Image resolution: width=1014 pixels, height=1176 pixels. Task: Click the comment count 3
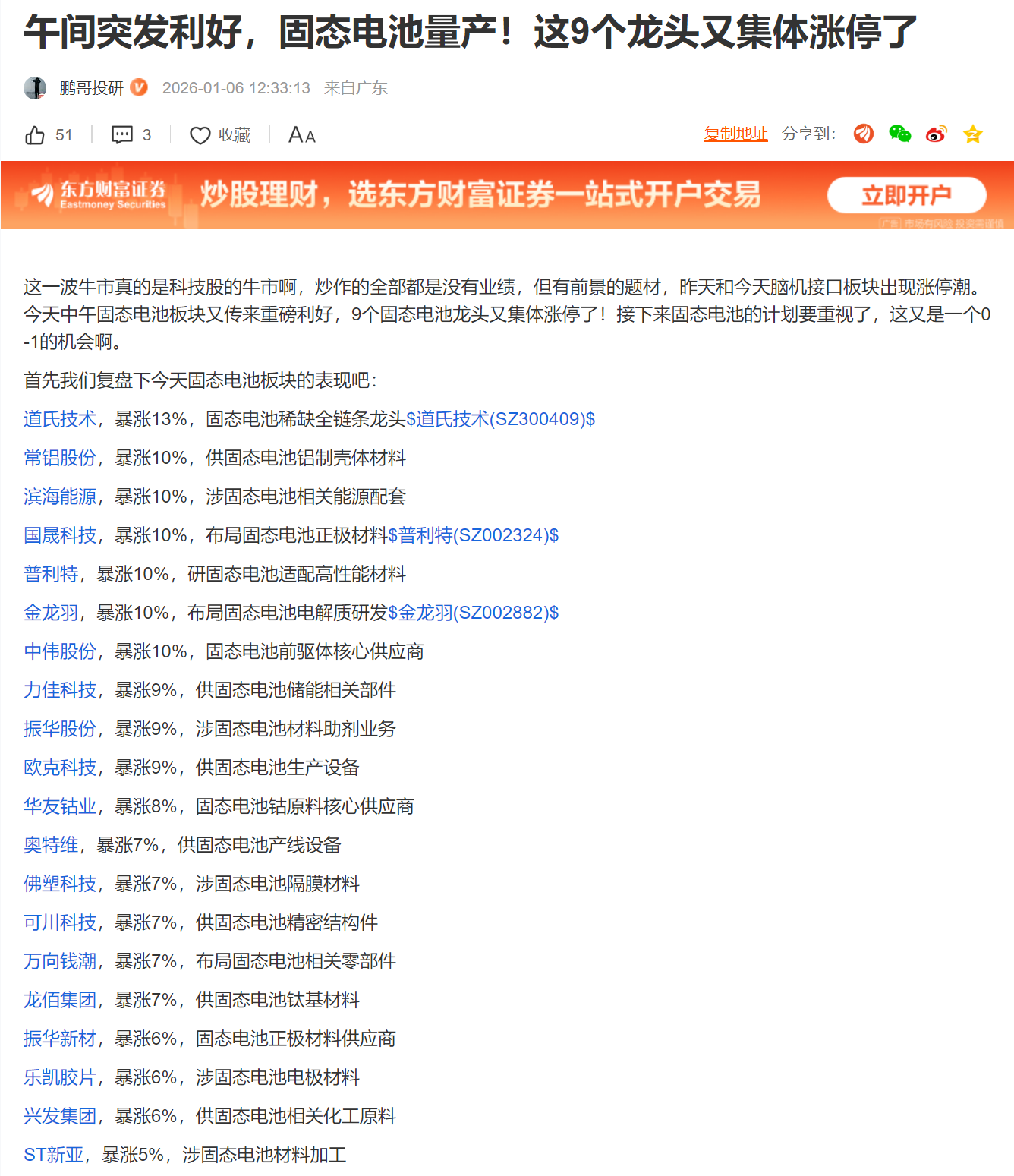tap(146, 135)
